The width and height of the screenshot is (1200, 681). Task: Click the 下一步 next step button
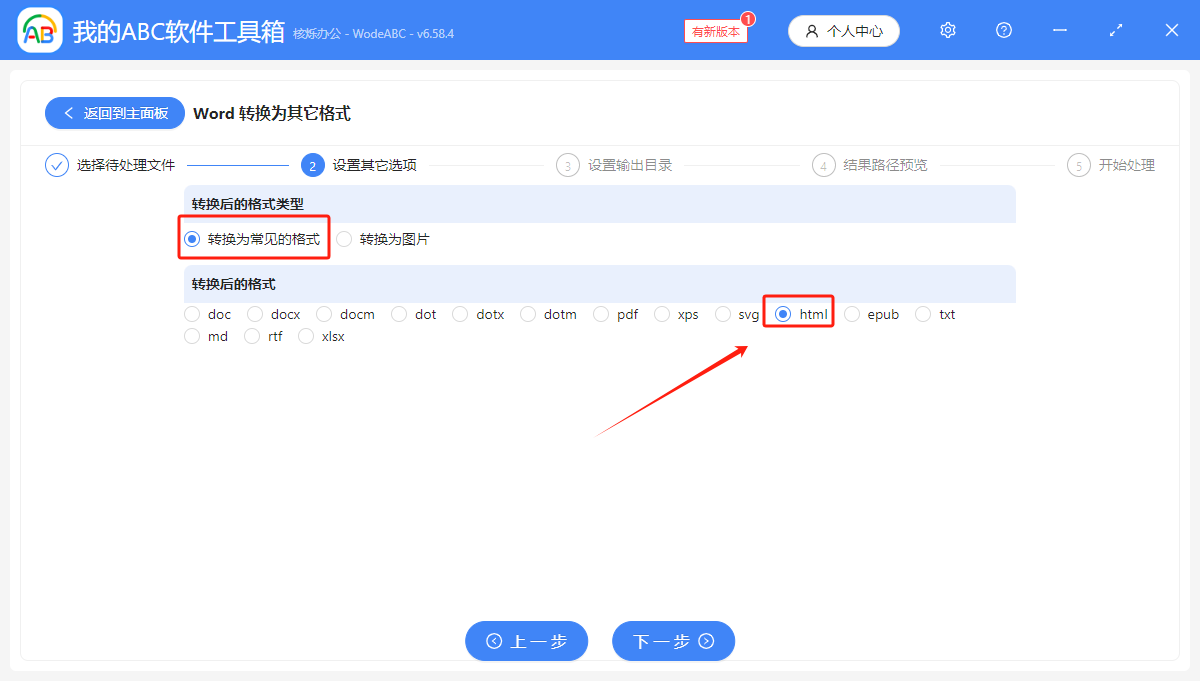[673, 641]
